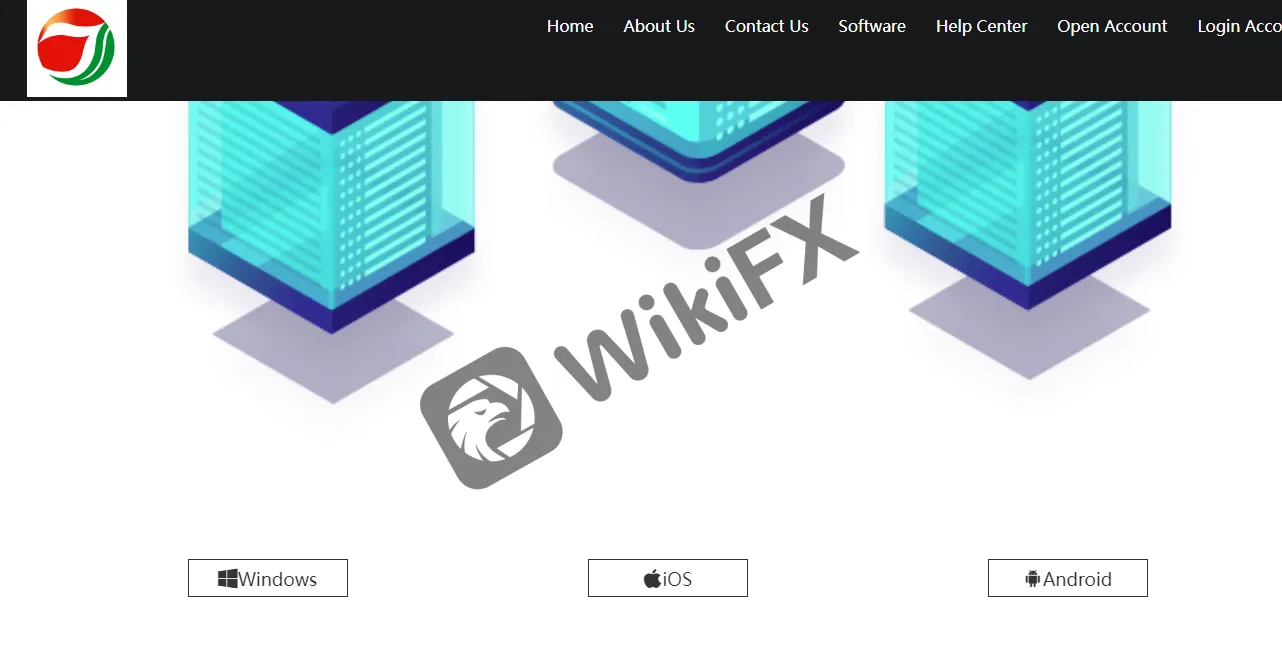Go to the About Us page
Image resolution: width=1282 pixels, height=666 pixels.
pos(659,26)
